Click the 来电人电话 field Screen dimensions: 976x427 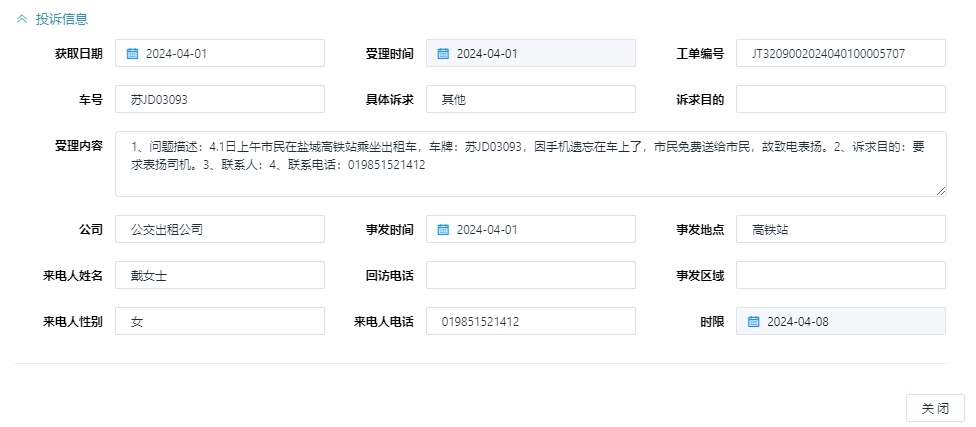click(530, 322)
